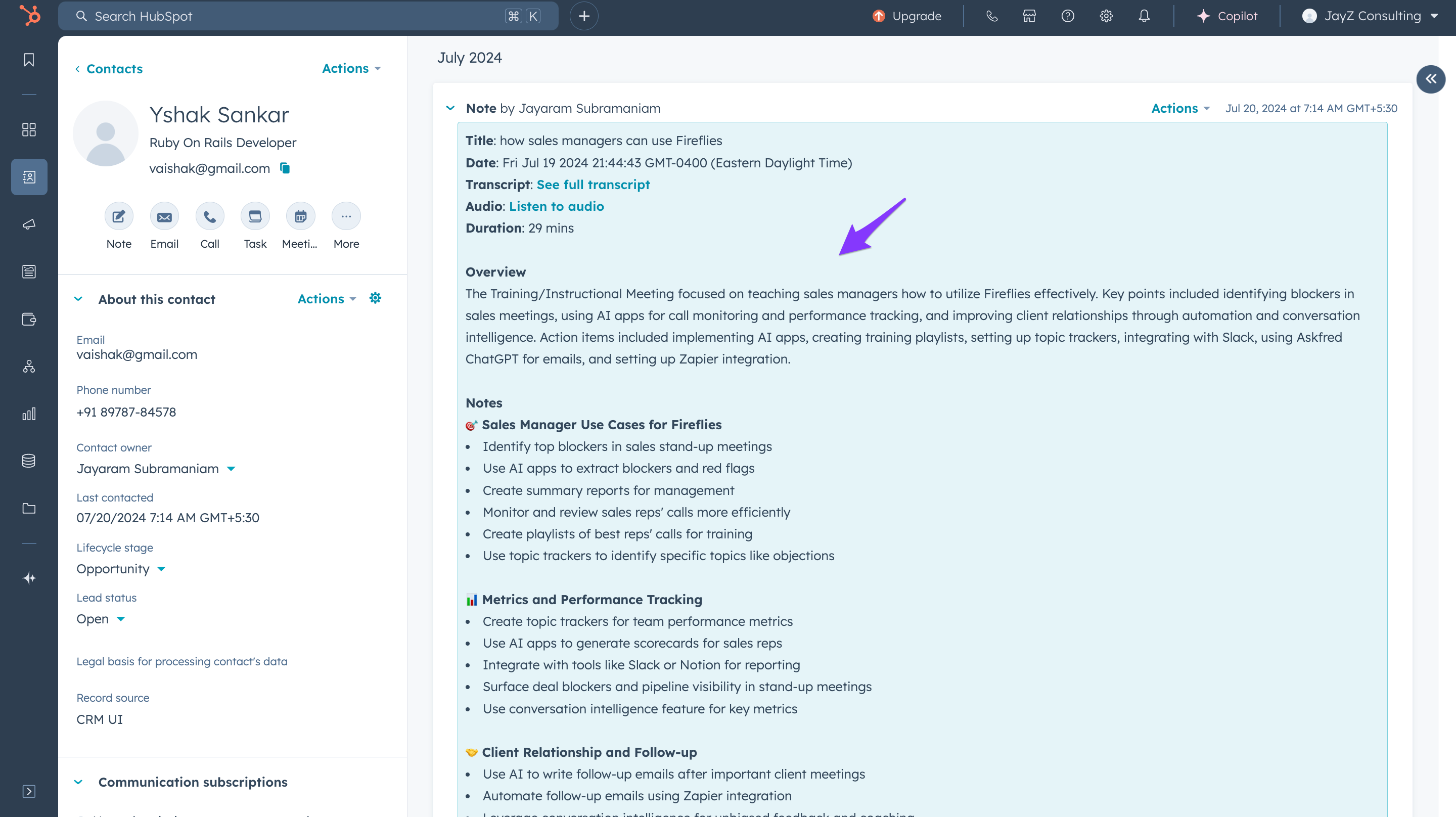This screenshot has height=817, width=1456.
Task: Click the Metrics and Performance Tracking heading
Action: click(x=592, y=599)
